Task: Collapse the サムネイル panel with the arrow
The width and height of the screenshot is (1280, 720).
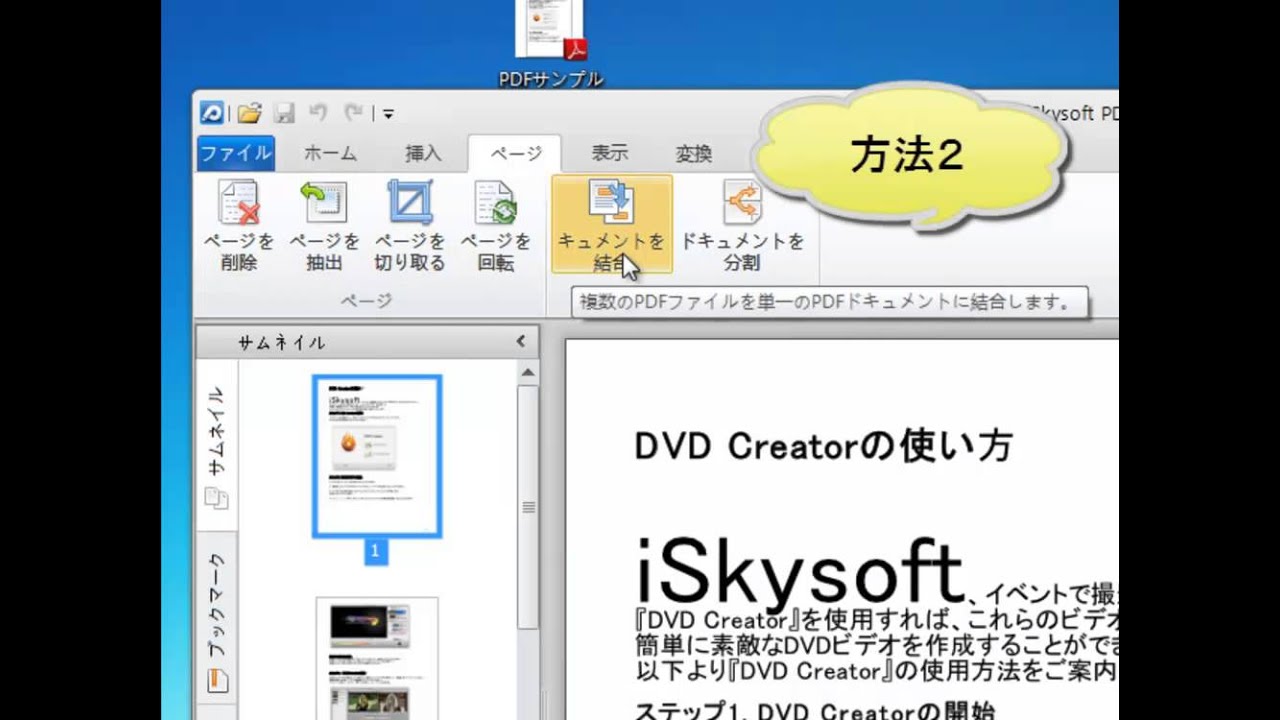Action: (520, 341)
